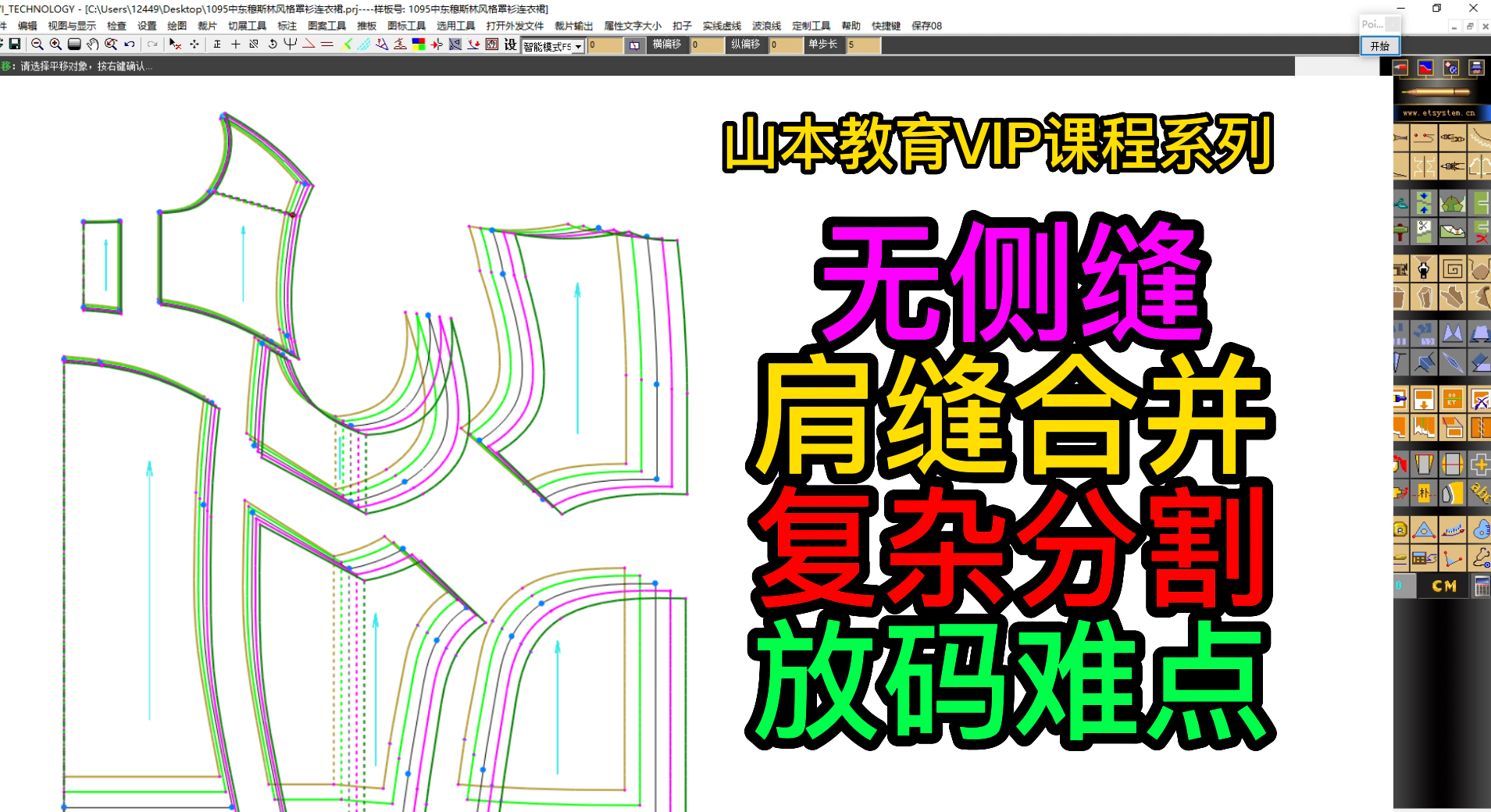The height and width of the screenshot is (812, 1491).
Task: Open the 切展工具 menu
Action: [x=247, y=26]
